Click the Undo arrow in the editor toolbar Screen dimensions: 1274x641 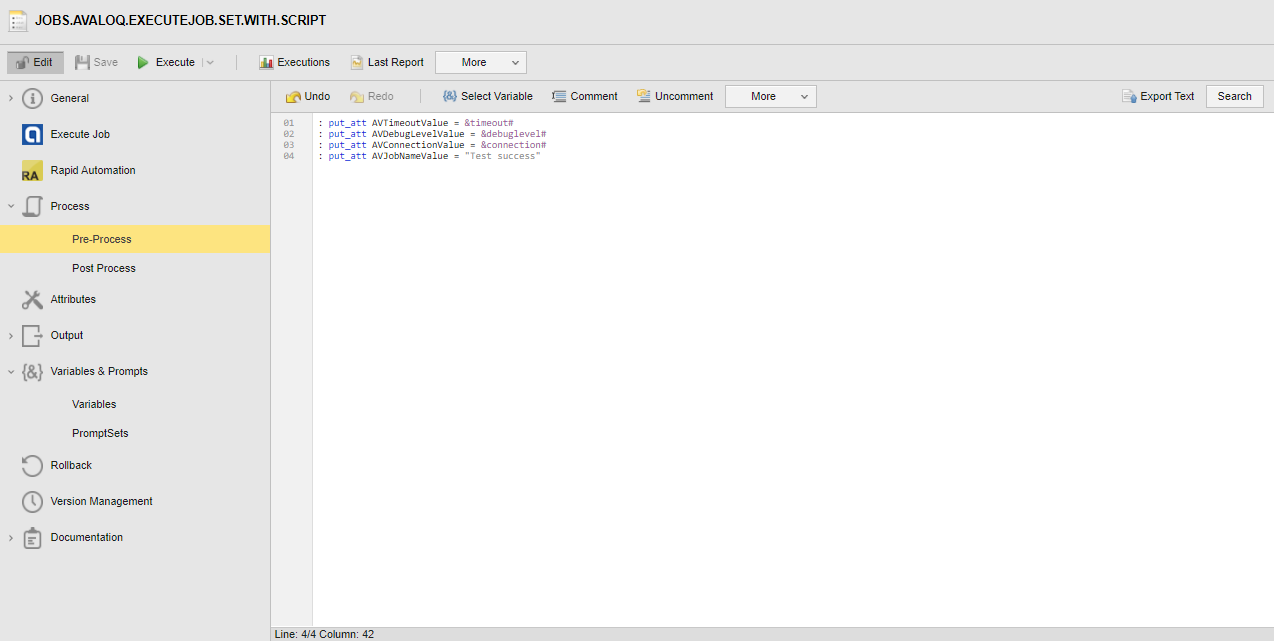(x=293, y=97)
